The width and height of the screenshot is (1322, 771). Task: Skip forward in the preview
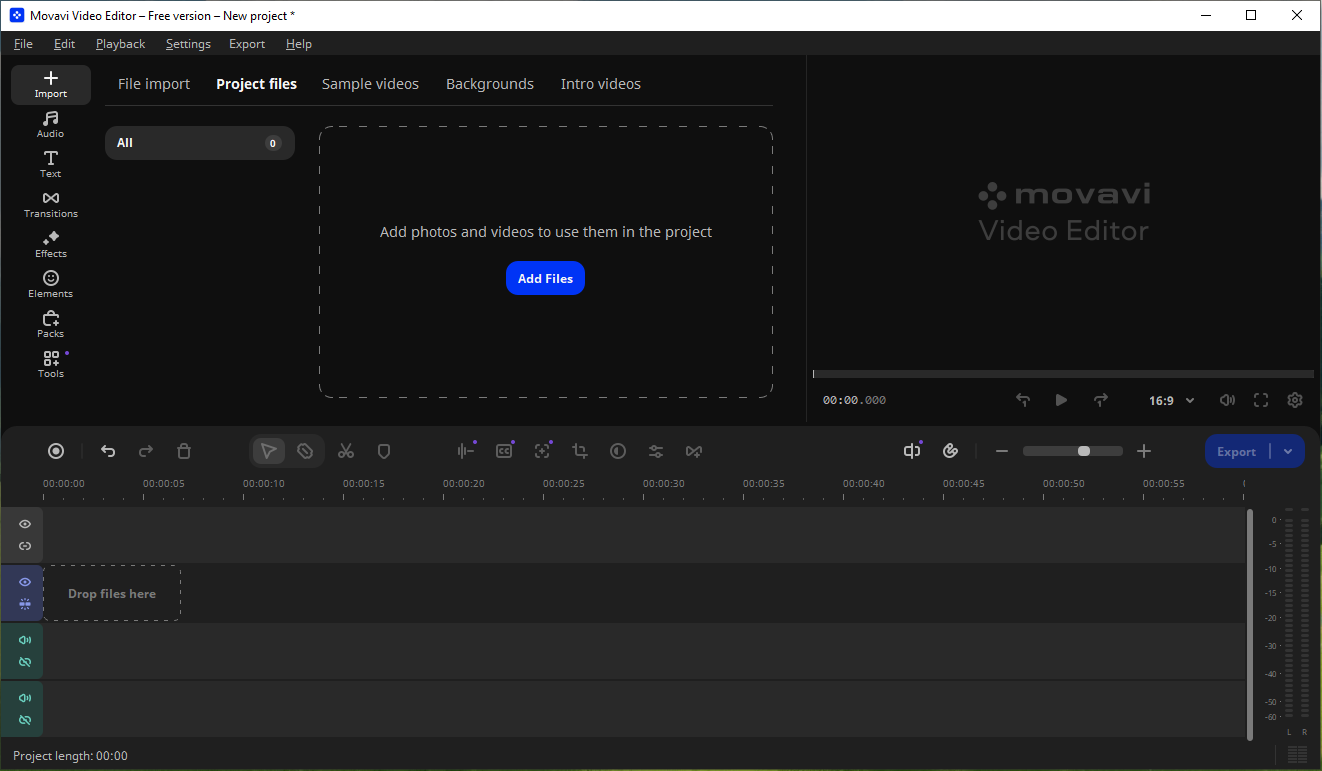pos(1101,400)
